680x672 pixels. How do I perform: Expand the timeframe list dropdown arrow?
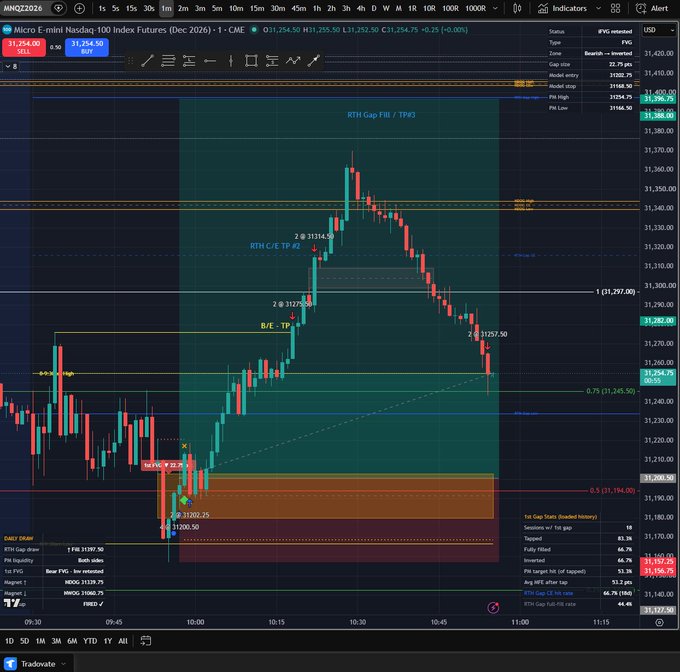point(495,8)
